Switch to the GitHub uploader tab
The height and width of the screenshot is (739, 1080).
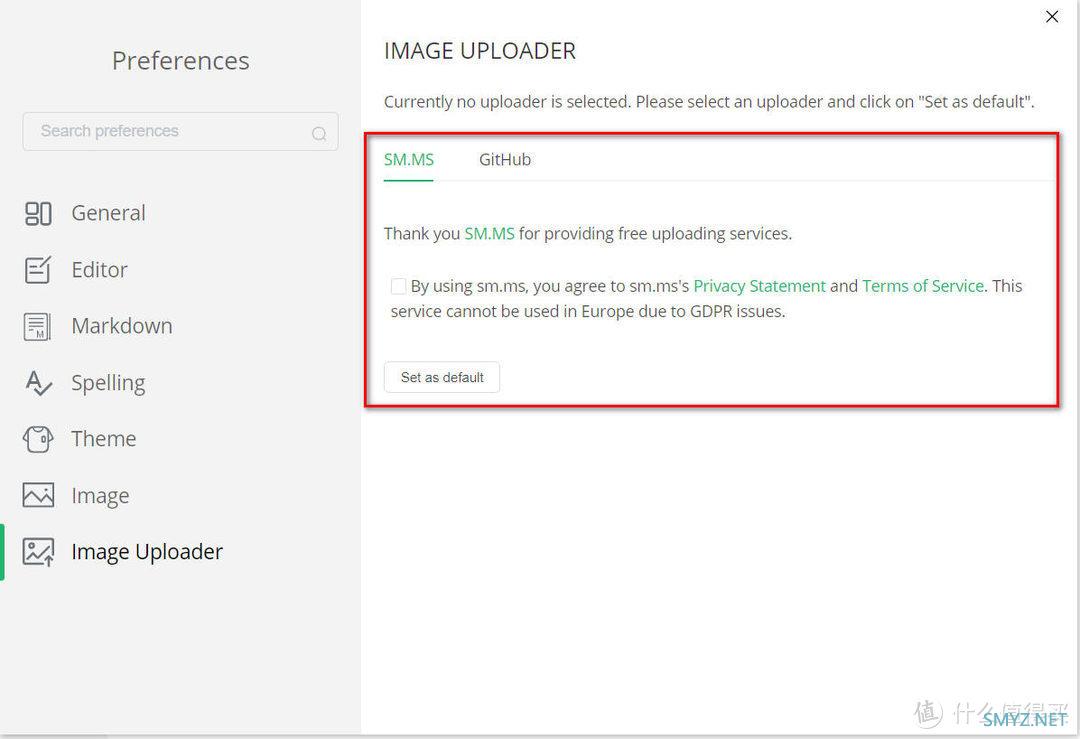point(505,160)
